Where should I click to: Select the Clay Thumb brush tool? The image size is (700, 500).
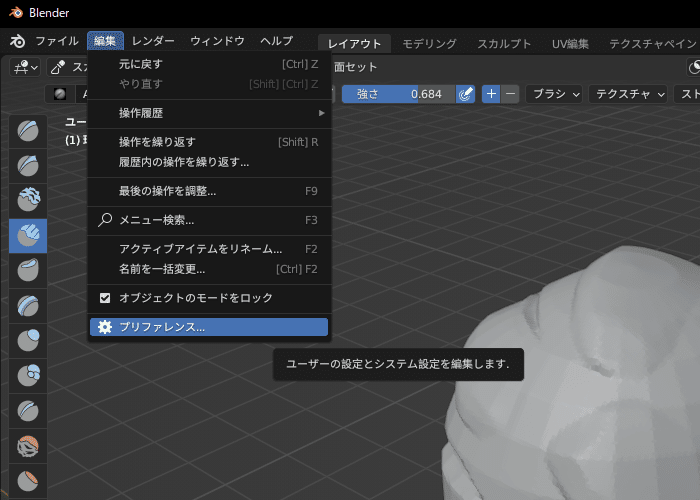[x=28, y=271]
